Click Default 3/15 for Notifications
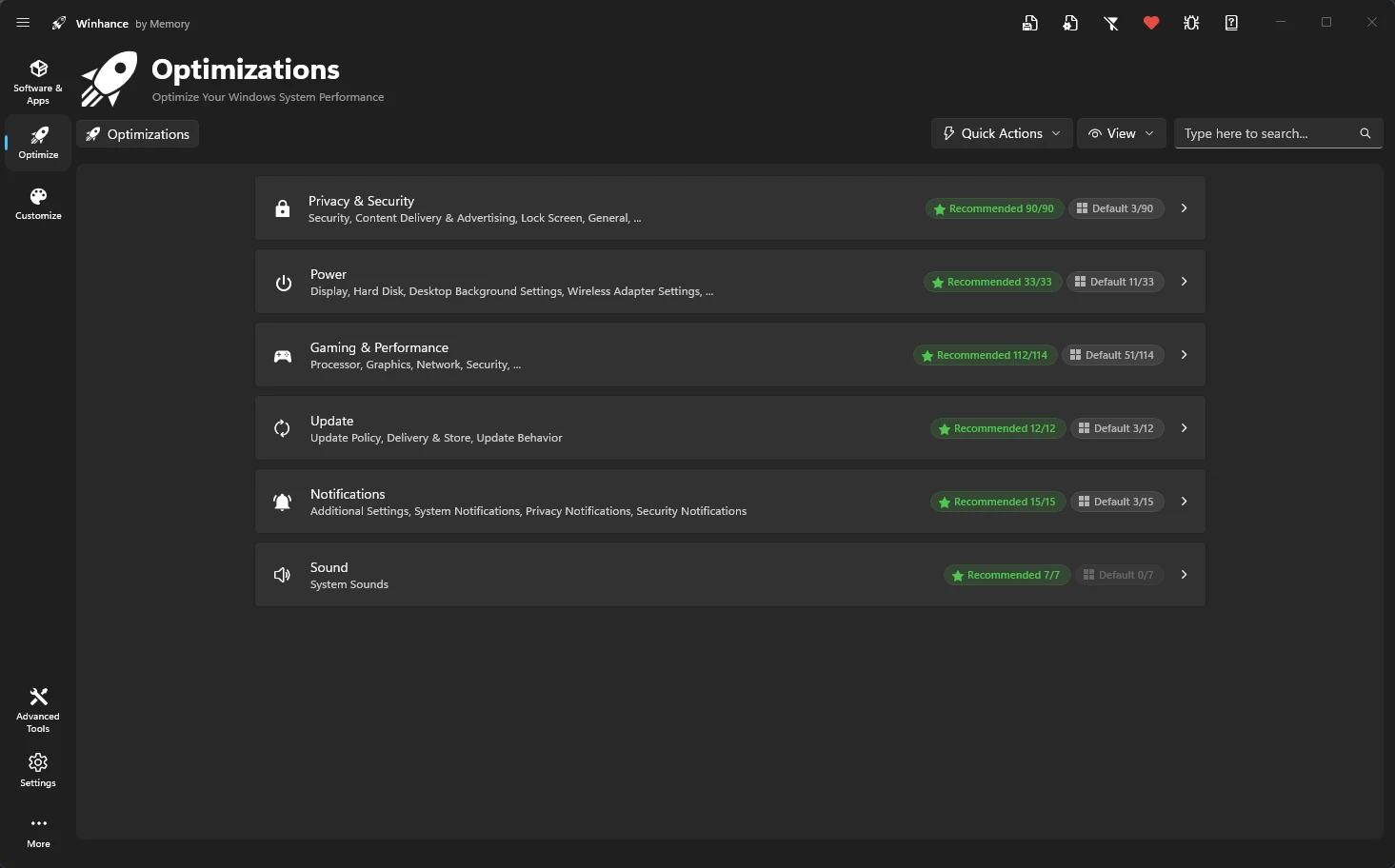The width and height of the screenshot is (1395, 868). tap(1117, 502)
